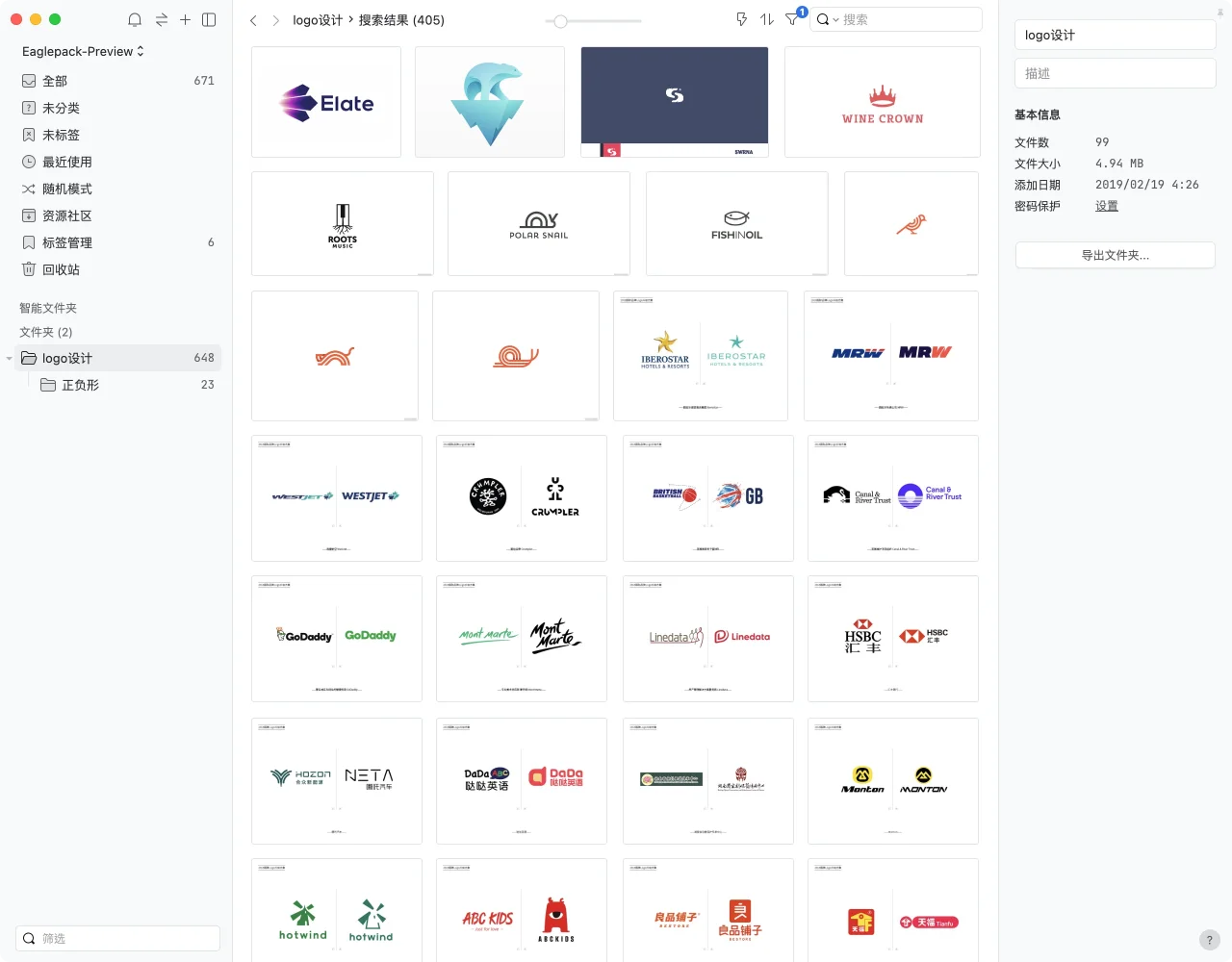
Task: Select the GoDaddy logo comparison thumbnail
Action: coord(337,639)
